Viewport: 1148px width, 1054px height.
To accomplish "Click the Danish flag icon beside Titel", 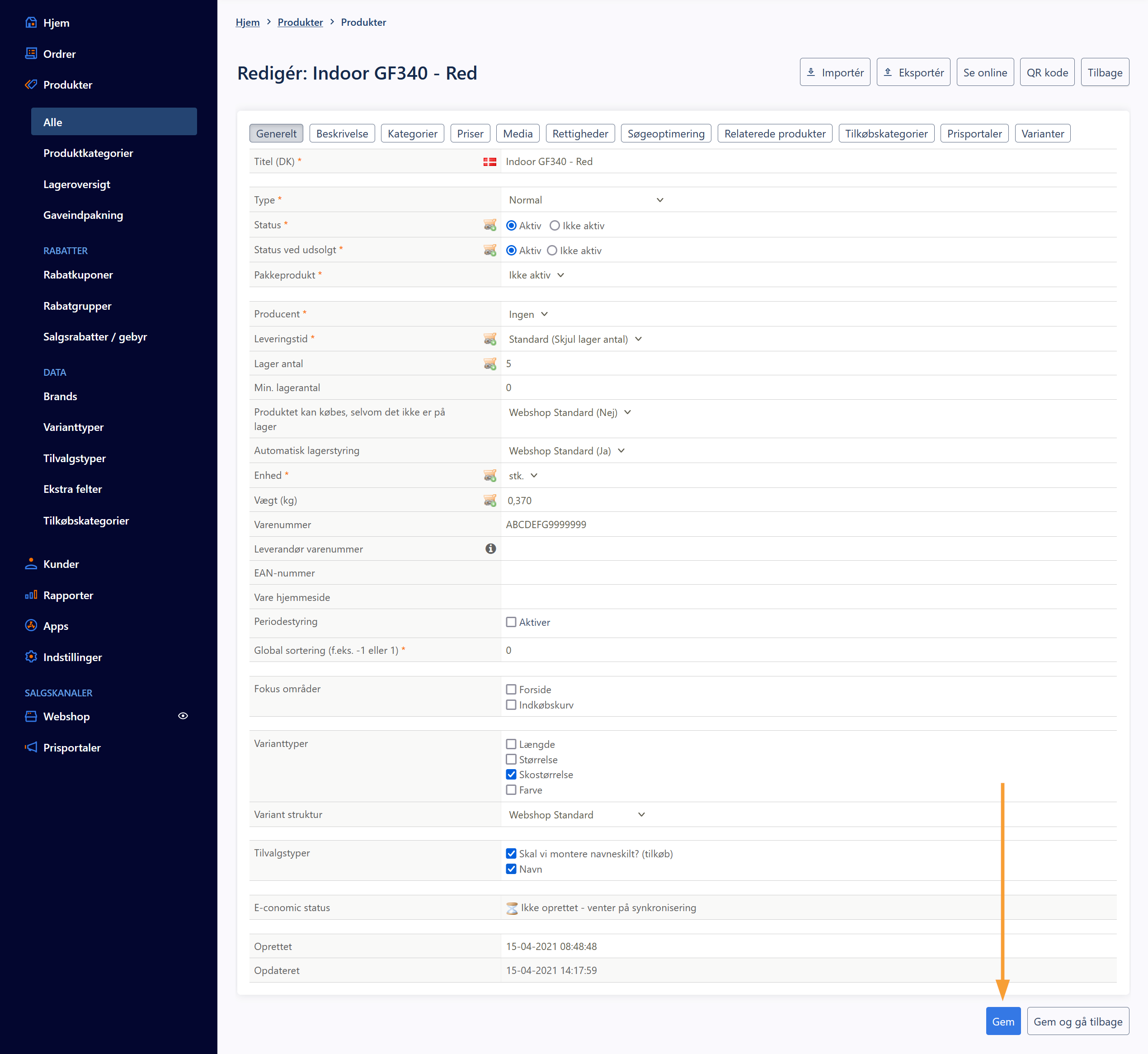I will 489,162.
